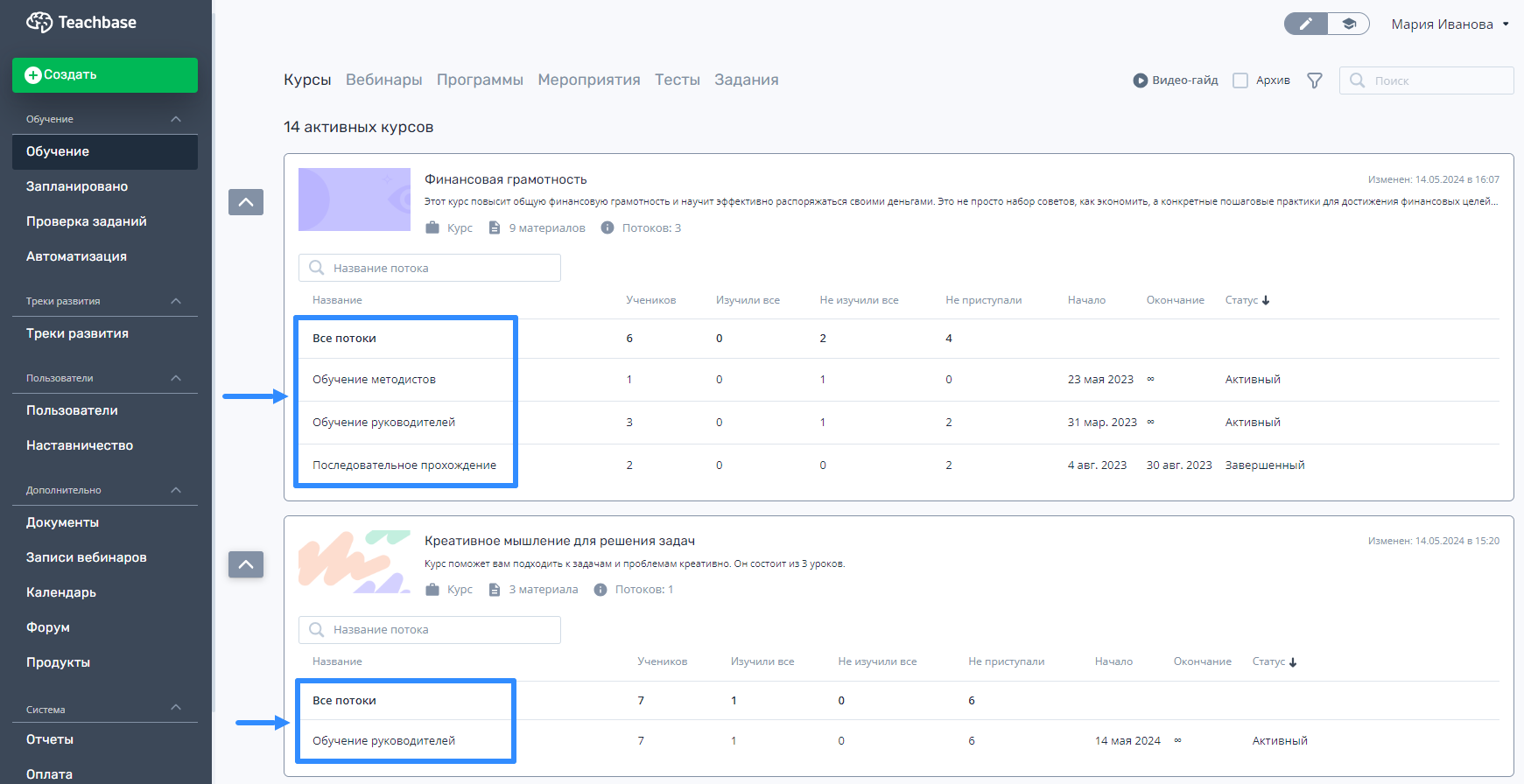Switch to editor mode with the pencil toggle
Screen dimensions: 1524x784
[x=1306, y=24]
